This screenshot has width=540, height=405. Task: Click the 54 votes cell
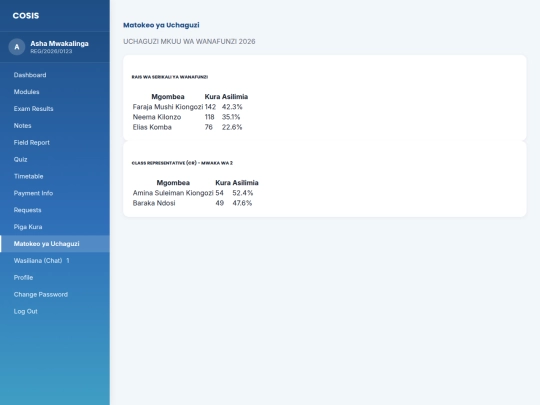coord(219,193)
